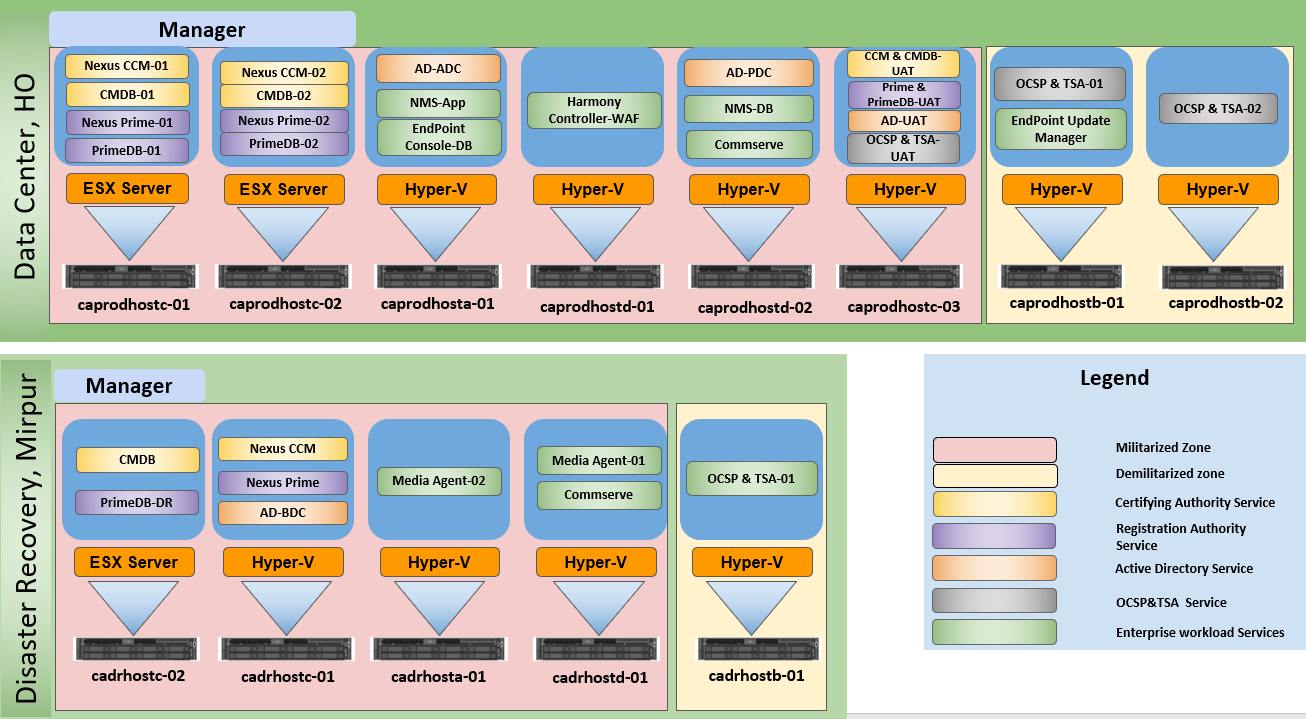Viewport: 1306px width, 719px height.
Task: Click the CMDB box on cadrhostc-02
Action: point(138,460)
